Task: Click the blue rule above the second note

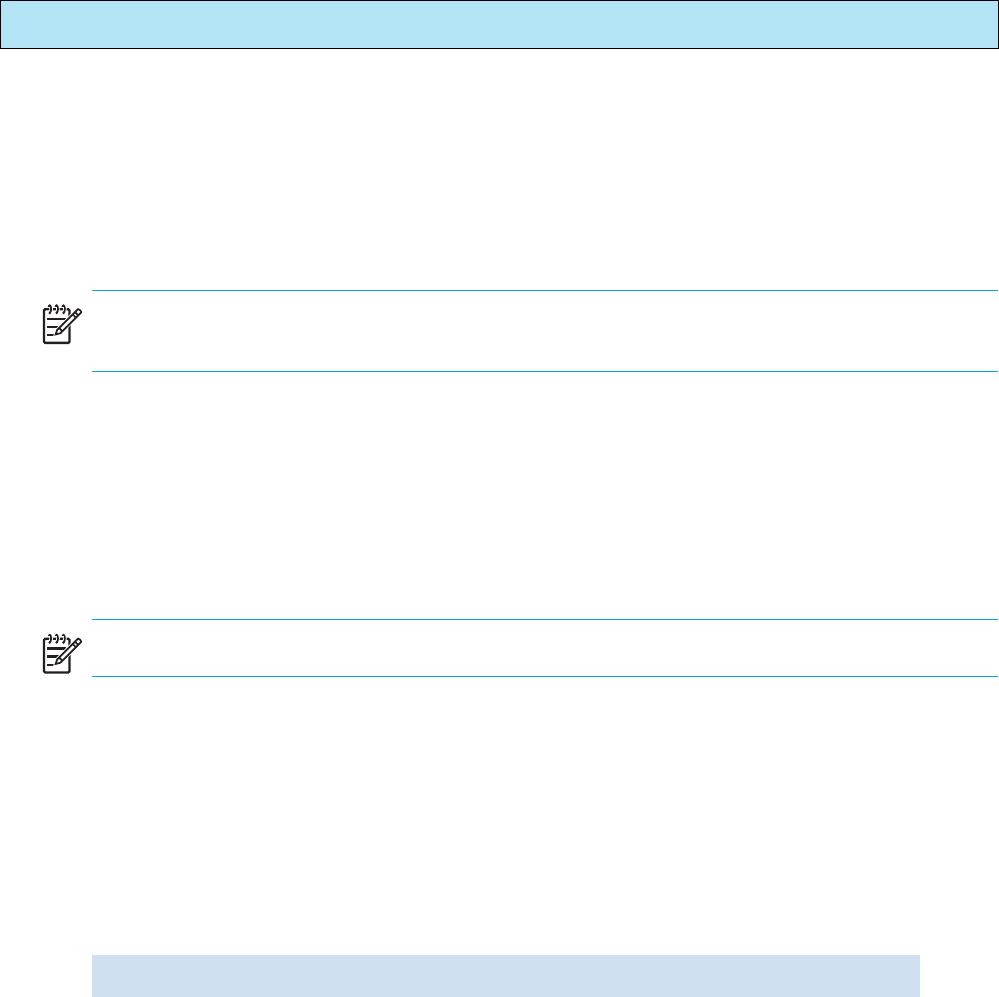Action: point(545,619)
